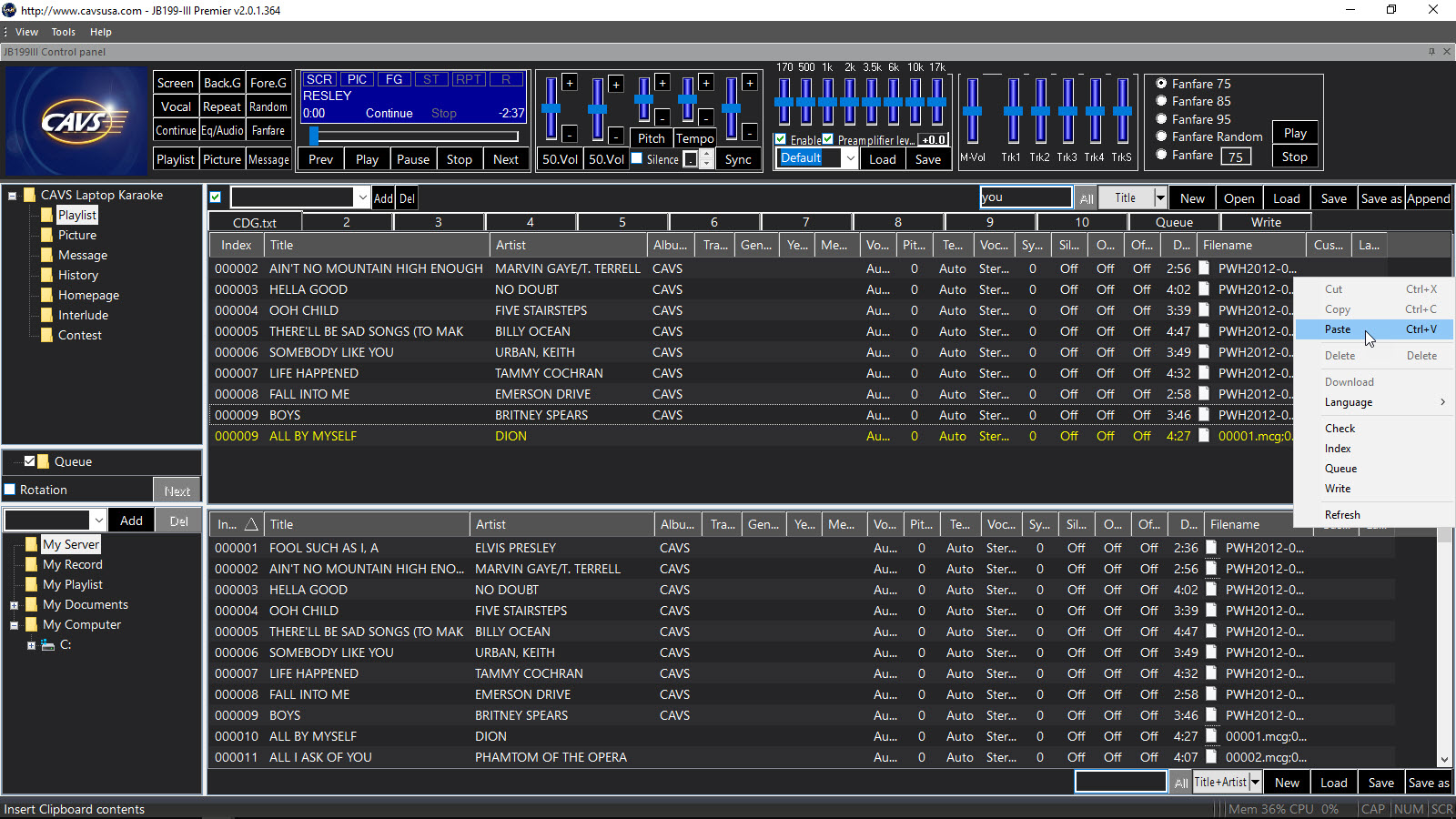The image size is (1456, 819).
Task: Click the Vocal button
Action: [176, 106]
